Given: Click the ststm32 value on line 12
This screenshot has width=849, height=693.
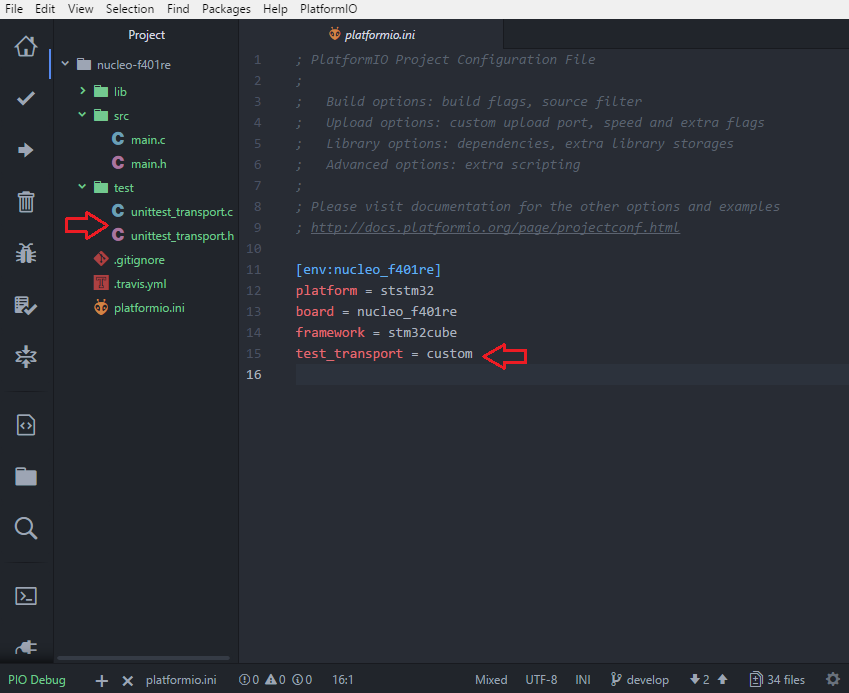Looking at the screenshot, I should coord(407,291).
